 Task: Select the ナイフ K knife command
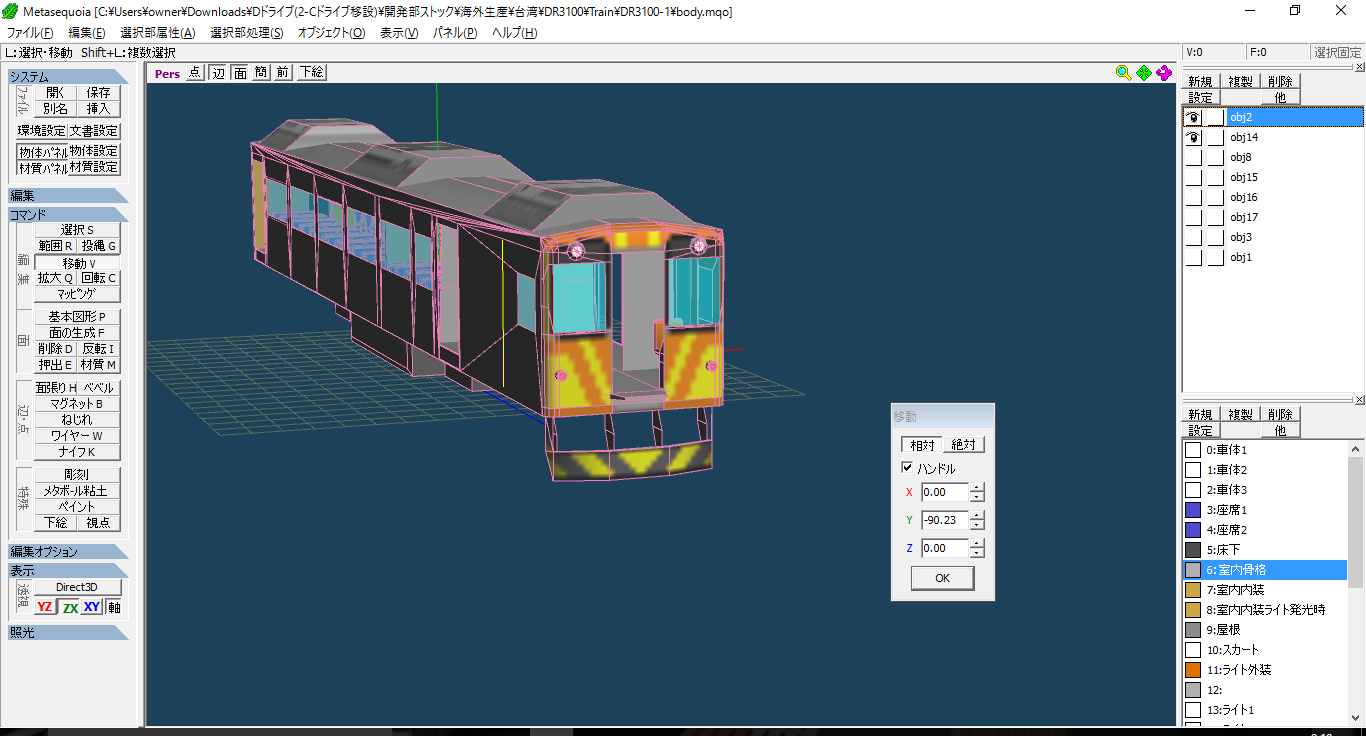[77, 452]
